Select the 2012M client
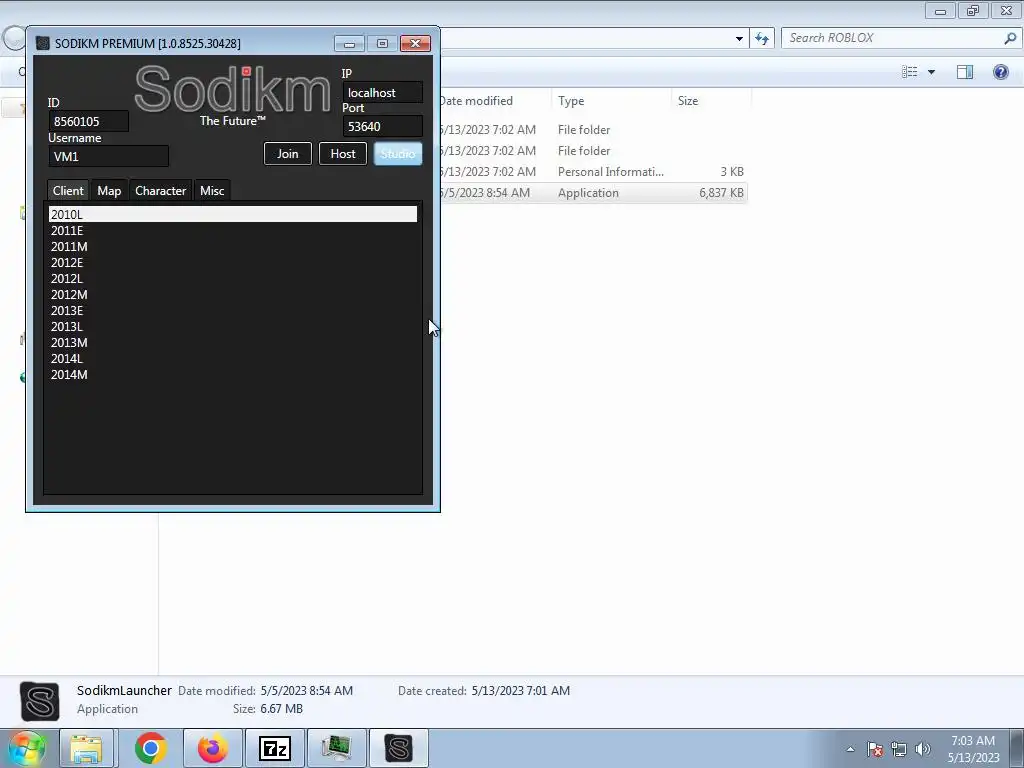 [x=232, y=295]
